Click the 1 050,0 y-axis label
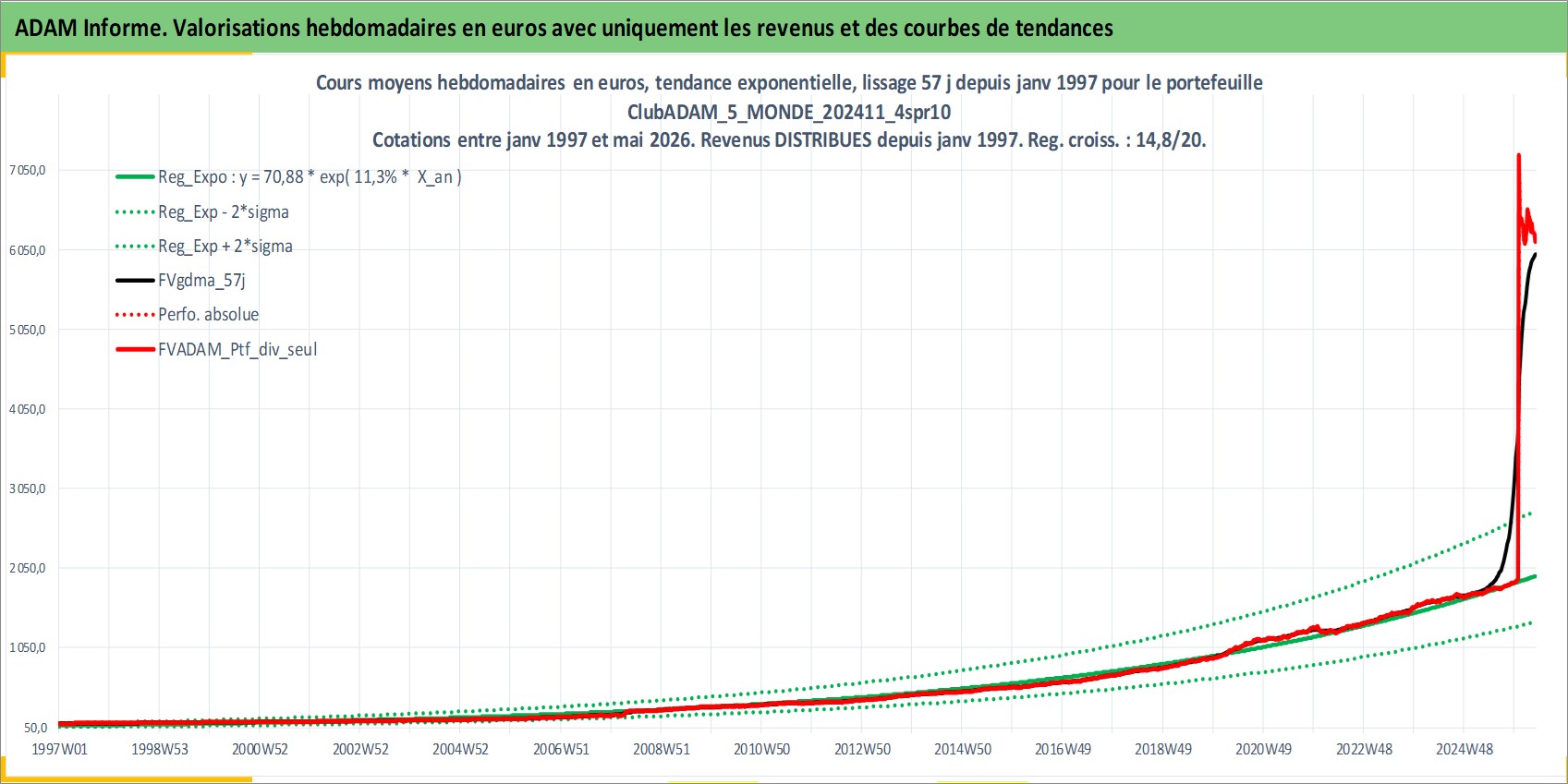This screenshot has width=1568, height=784. (x=27, y=647)
